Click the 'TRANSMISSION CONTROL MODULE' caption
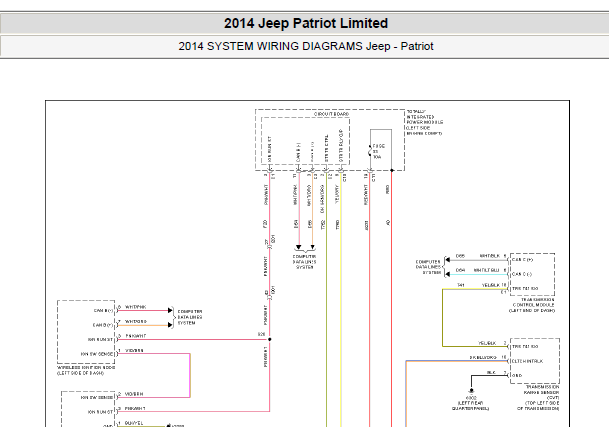Image resolution: width=609 pixels, height=427 pixels. (532, 305)
